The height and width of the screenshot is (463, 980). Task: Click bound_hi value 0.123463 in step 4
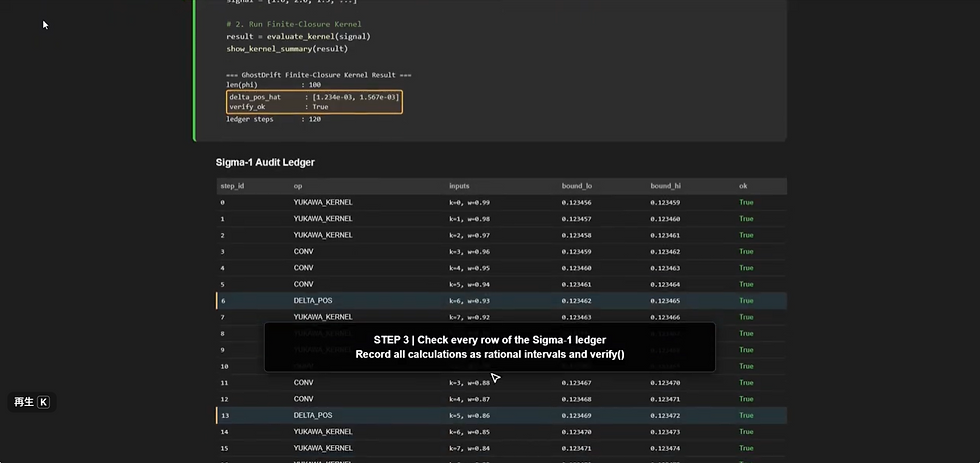(x=665, y=267)
